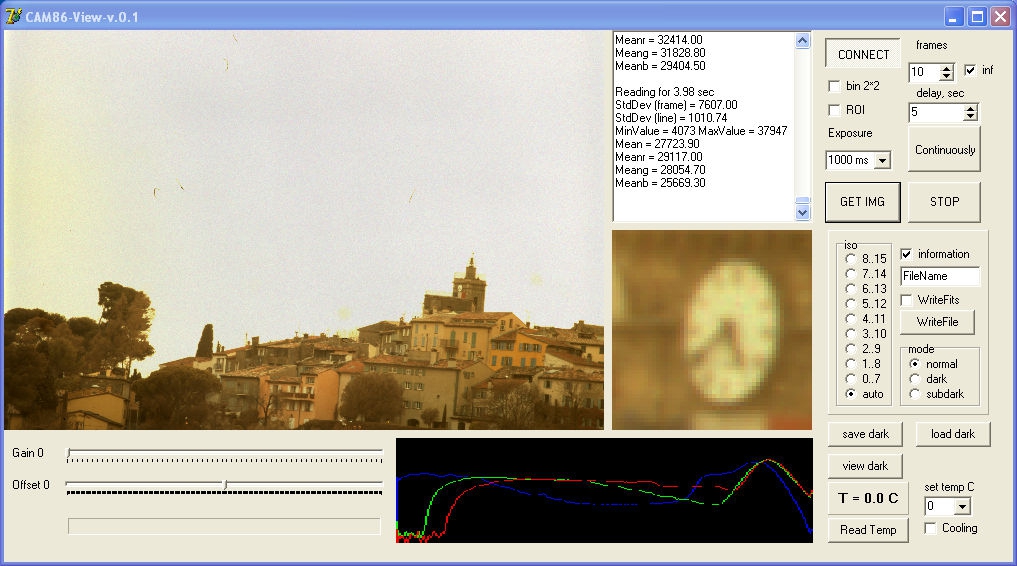Click the Offset slider handle
This screenshot has width=1017, height=566.
point(225,485)
